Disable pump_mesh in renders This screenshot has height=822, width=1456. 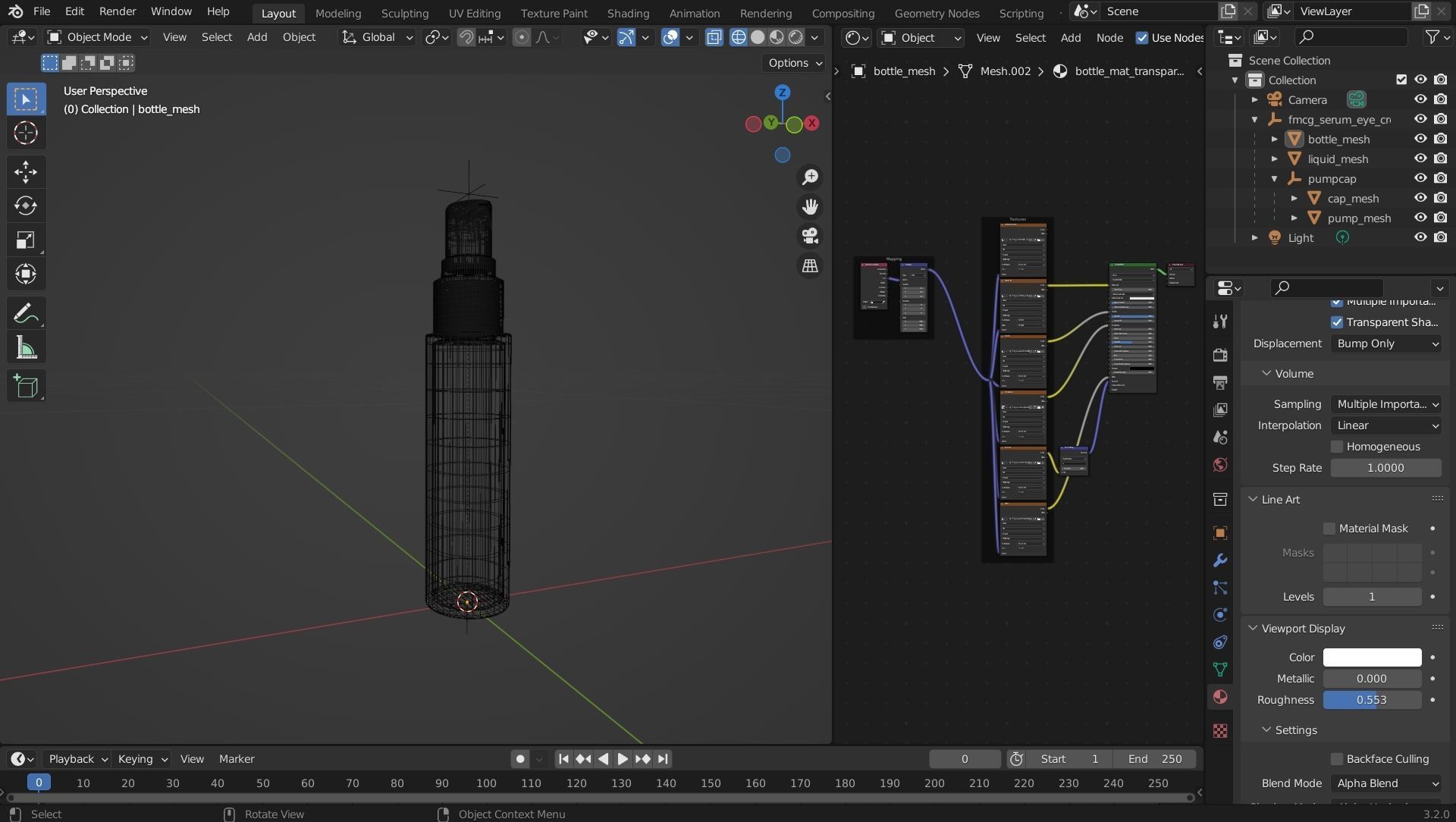[1440, 218]
